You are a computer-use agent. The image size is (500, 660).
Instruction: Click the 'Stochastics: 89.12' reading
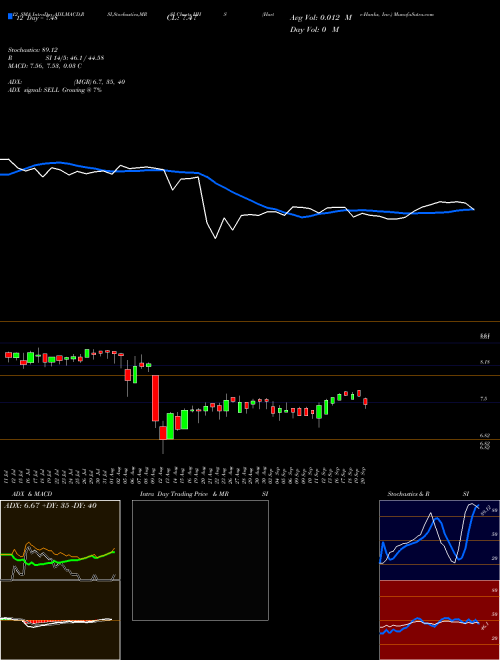coord(32,50)
